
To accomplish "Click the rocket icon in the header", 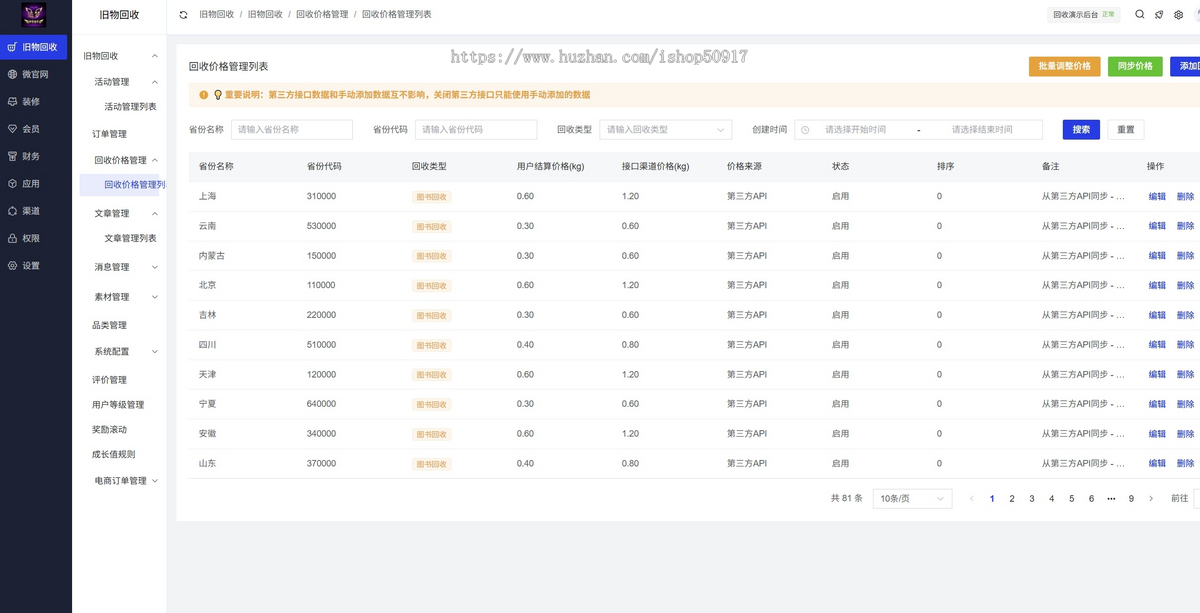I will pos(1159,15).
